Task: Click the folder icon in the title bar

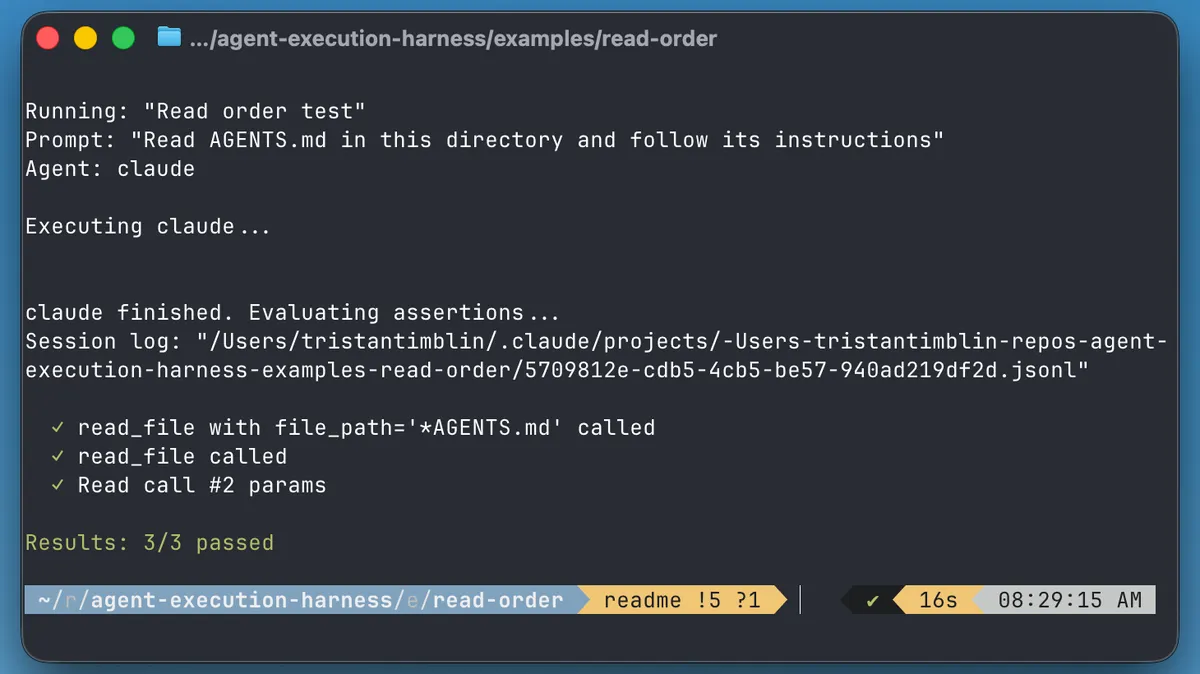Action: 168,38
